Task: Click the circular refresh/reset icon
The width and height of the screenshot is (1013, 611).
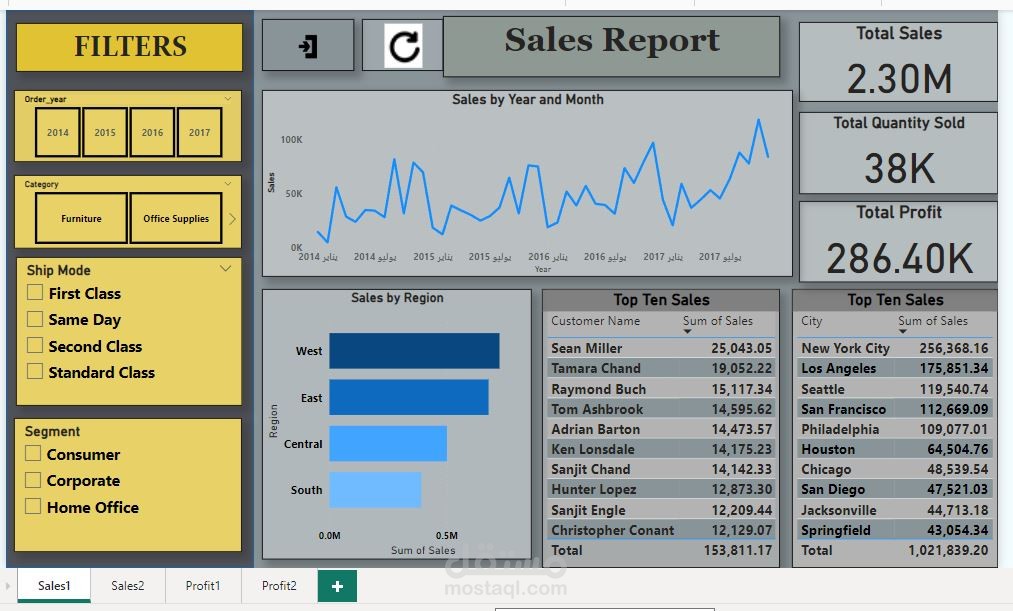Action: pyautogui.click(x=404, y=46)
